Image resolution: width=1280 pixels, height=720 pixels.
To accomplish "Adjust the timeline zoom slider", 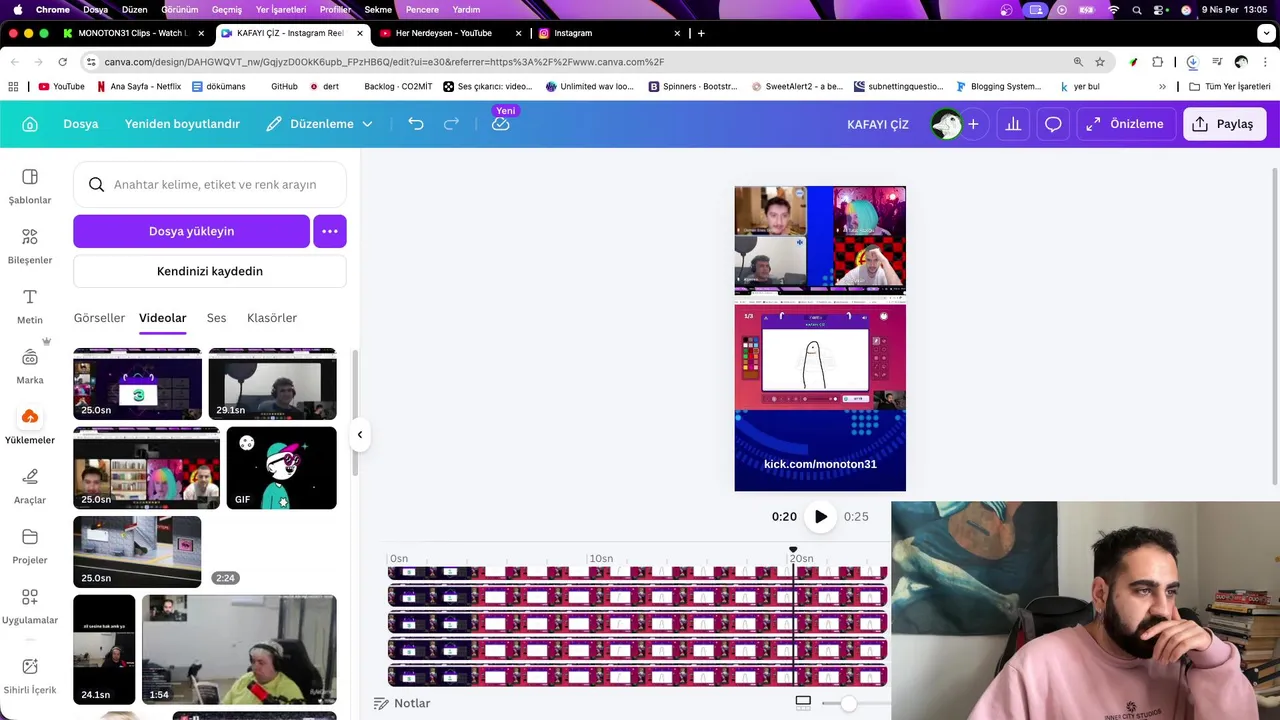I will coord(849,703).
